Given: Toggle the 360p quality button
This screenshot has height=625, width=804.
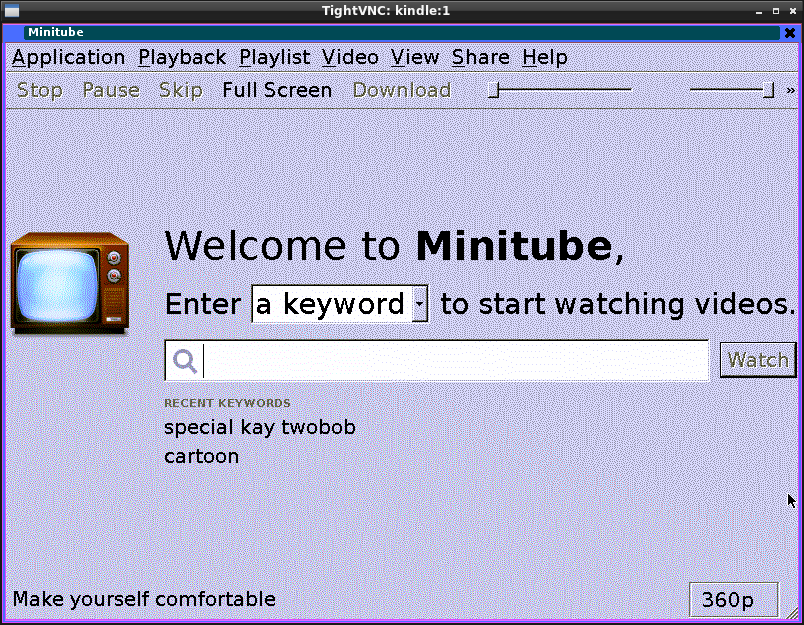Looking at the screenshot, I should 733,599.
